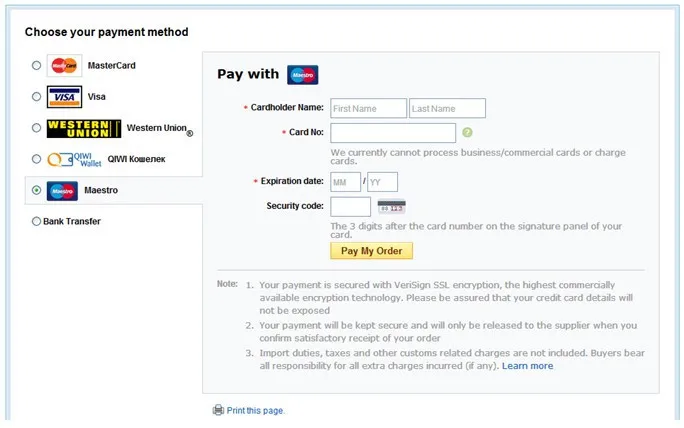Click the QIWI Wallet logo

tap(74, 159)
